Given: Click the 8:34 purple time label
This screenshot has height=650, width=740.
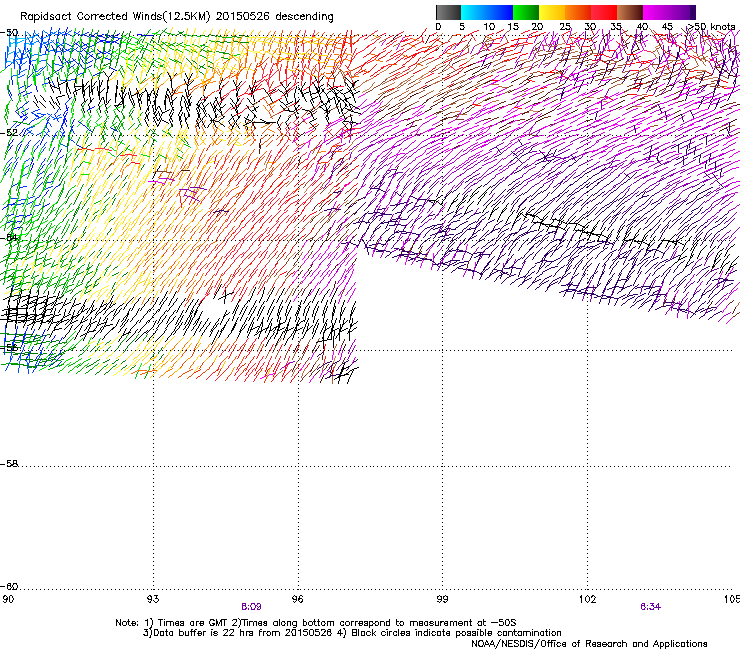Looking at the screenshot, I should click(650, 607).
